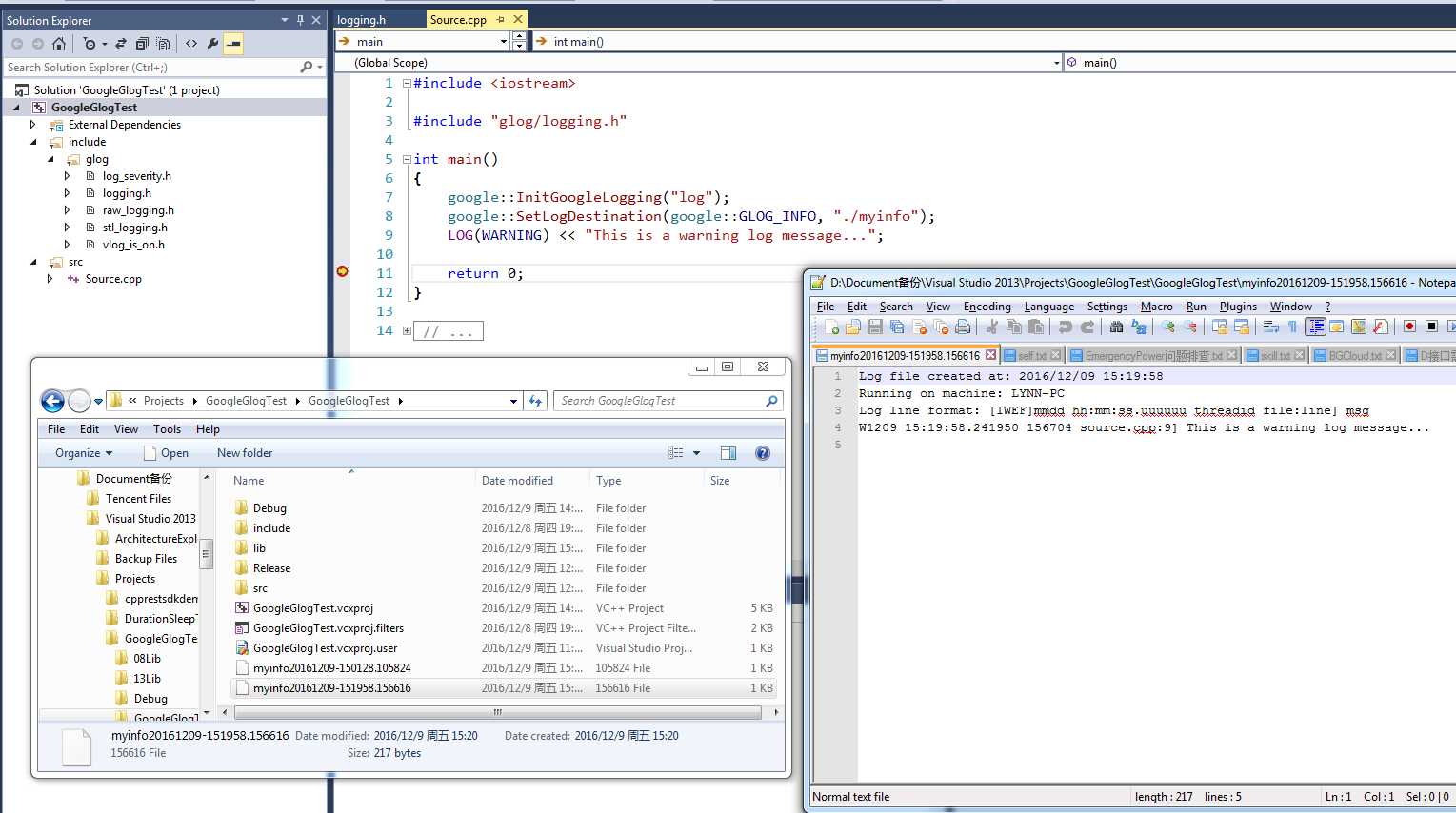Image resolution: width=1456 pixels, height=813 pixels.
Task: Click Start Recording macro red circle icon
Action: [1409, 327]
